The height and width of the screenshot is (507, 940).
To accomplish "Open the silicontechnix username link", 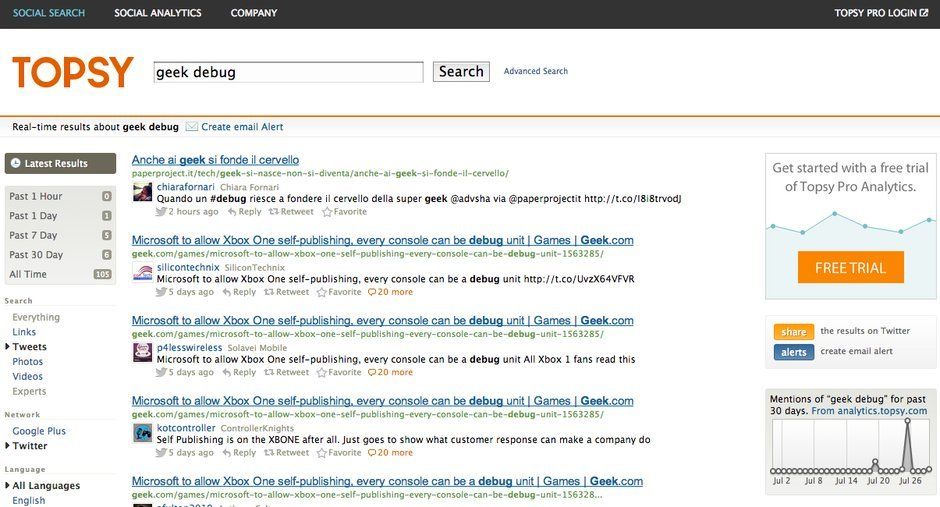I will pyautogui.click(x=188, y=267).
